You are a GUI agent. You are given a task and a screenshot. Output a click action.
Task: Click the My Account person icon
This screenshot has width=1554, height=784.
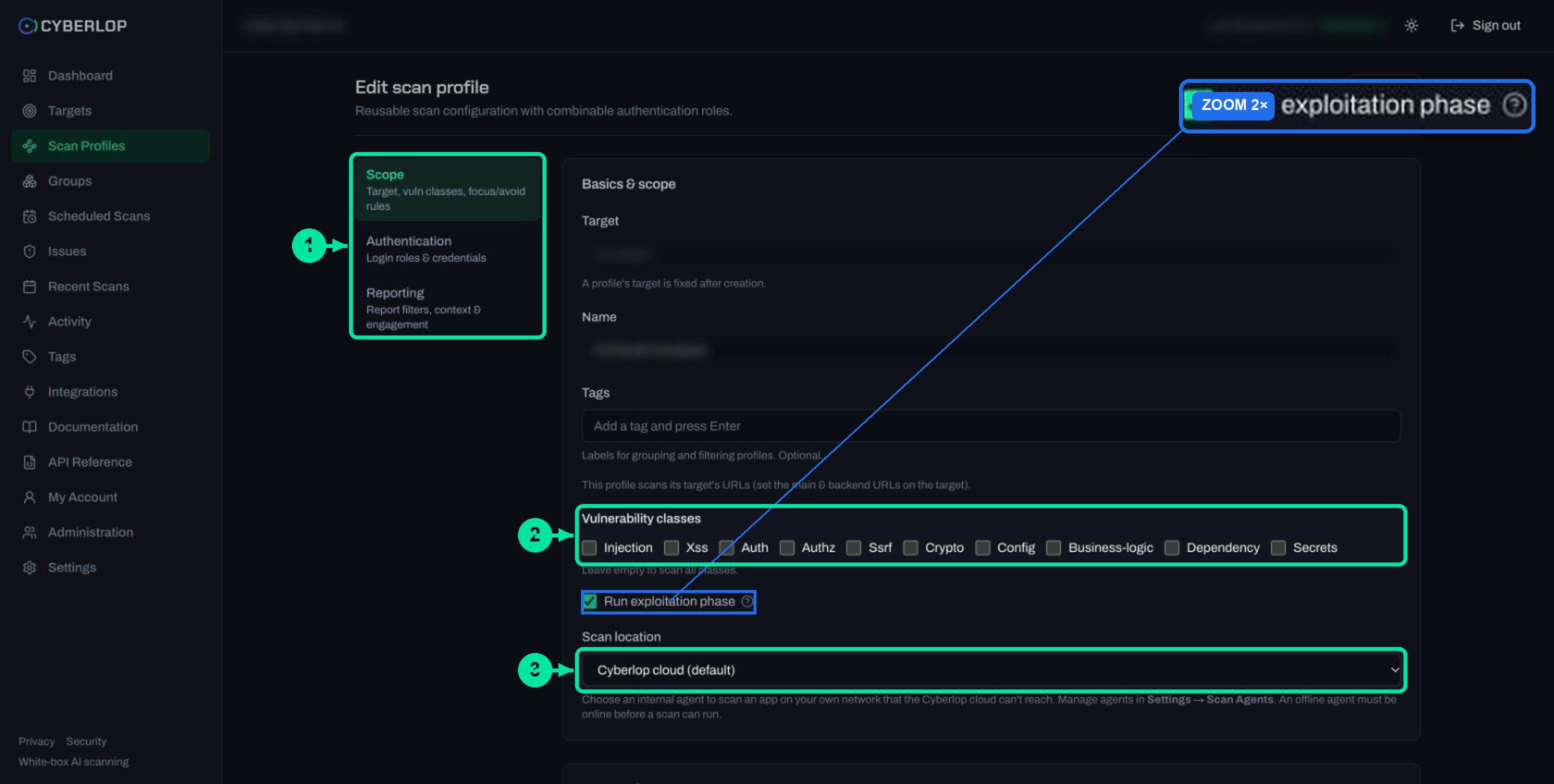tap(29, 497)
